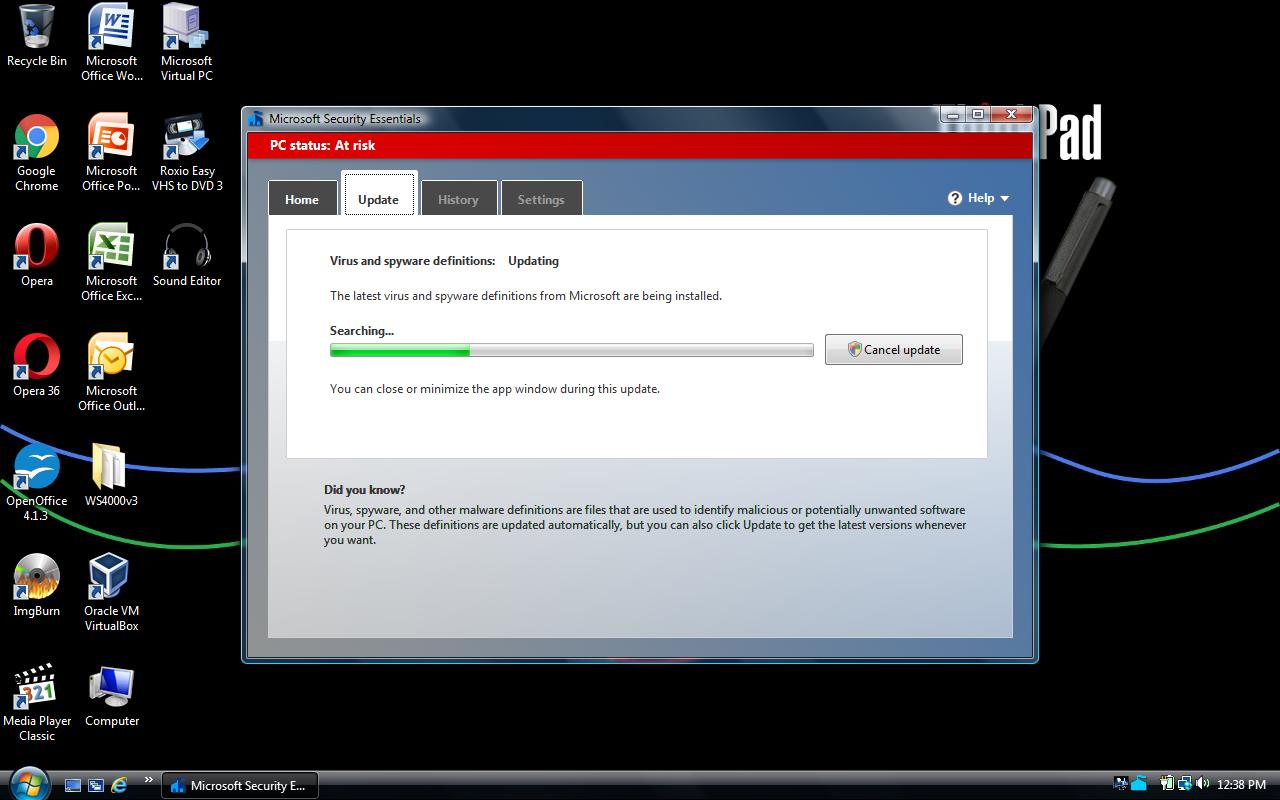
Task: Select the ImgBurn desktop icon
Action: (37, 585)
